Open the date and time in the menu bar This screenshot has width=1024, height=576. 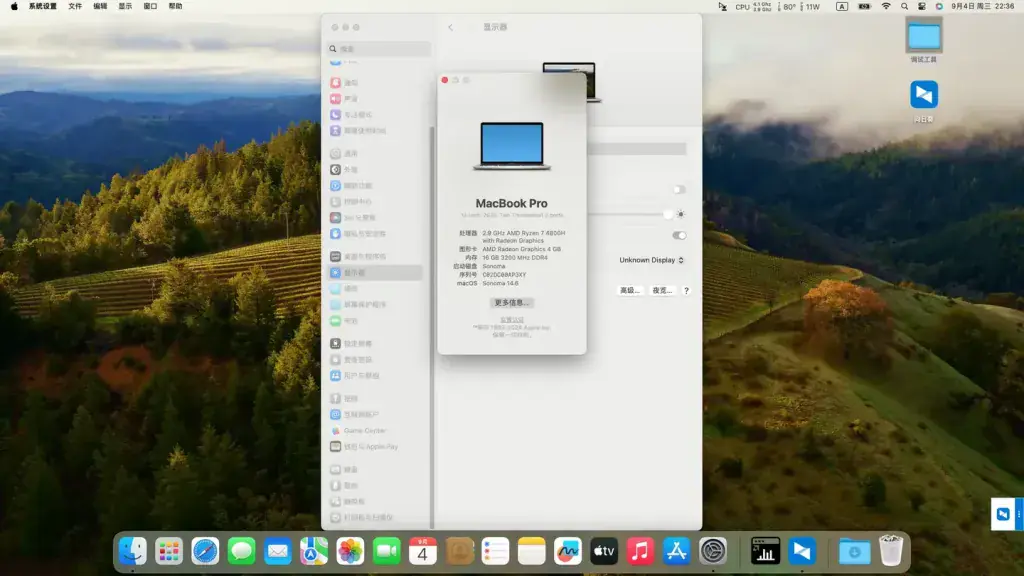pos(982,7)
